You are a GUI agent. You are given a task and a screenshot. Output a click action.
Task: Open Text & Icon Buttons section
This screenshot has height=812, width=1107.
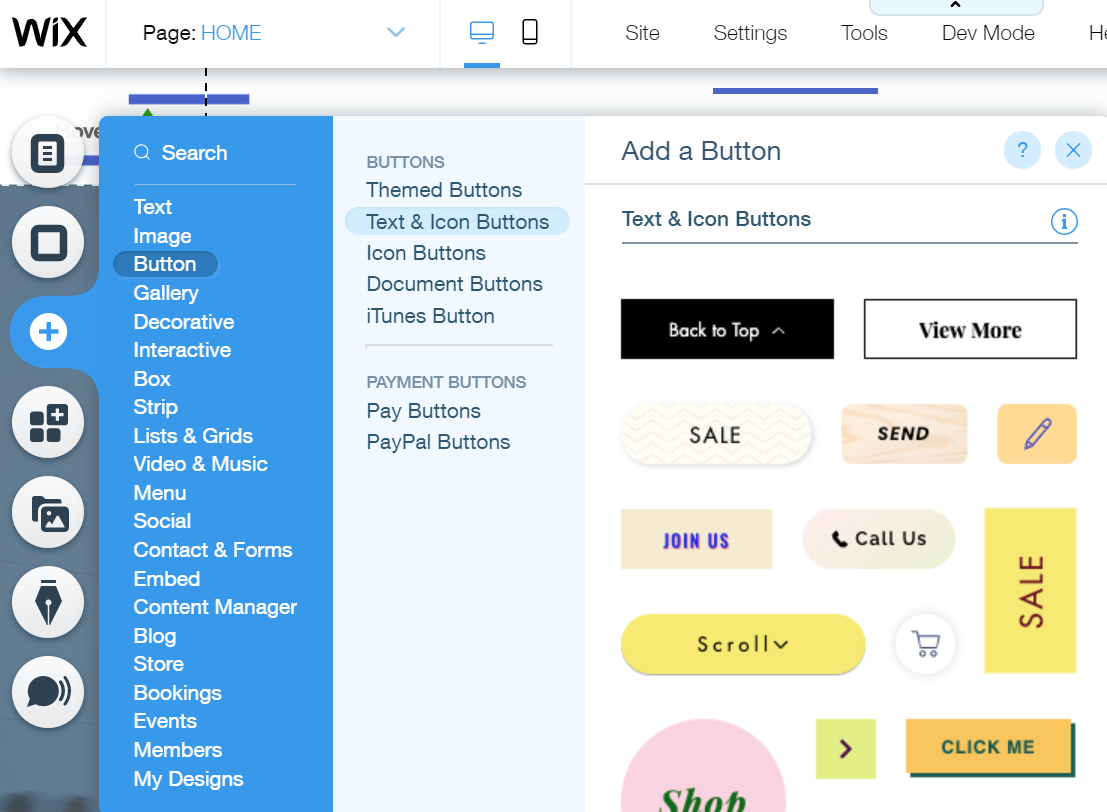click(x=457, y=222)
